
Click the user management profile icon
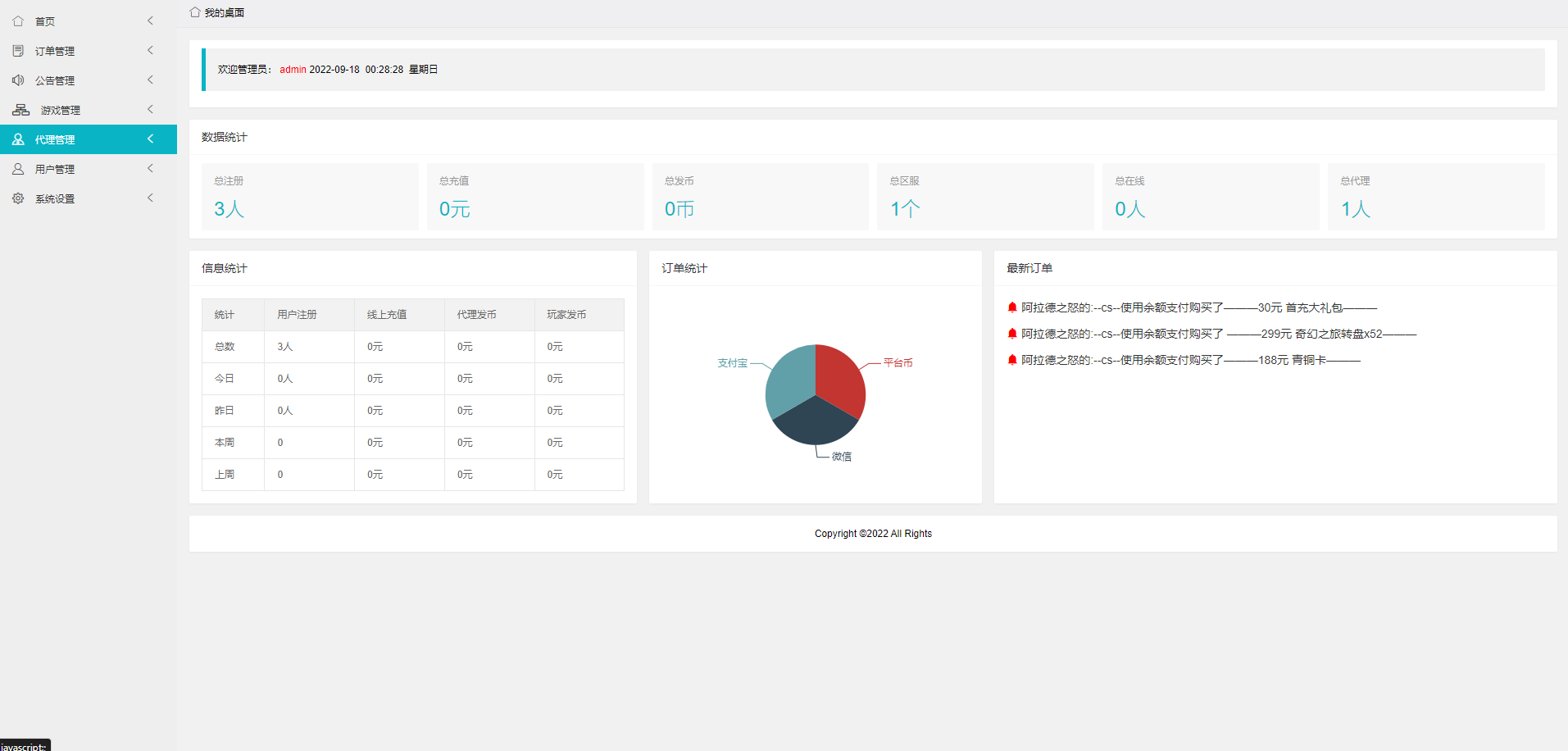(x=18, y=169)
